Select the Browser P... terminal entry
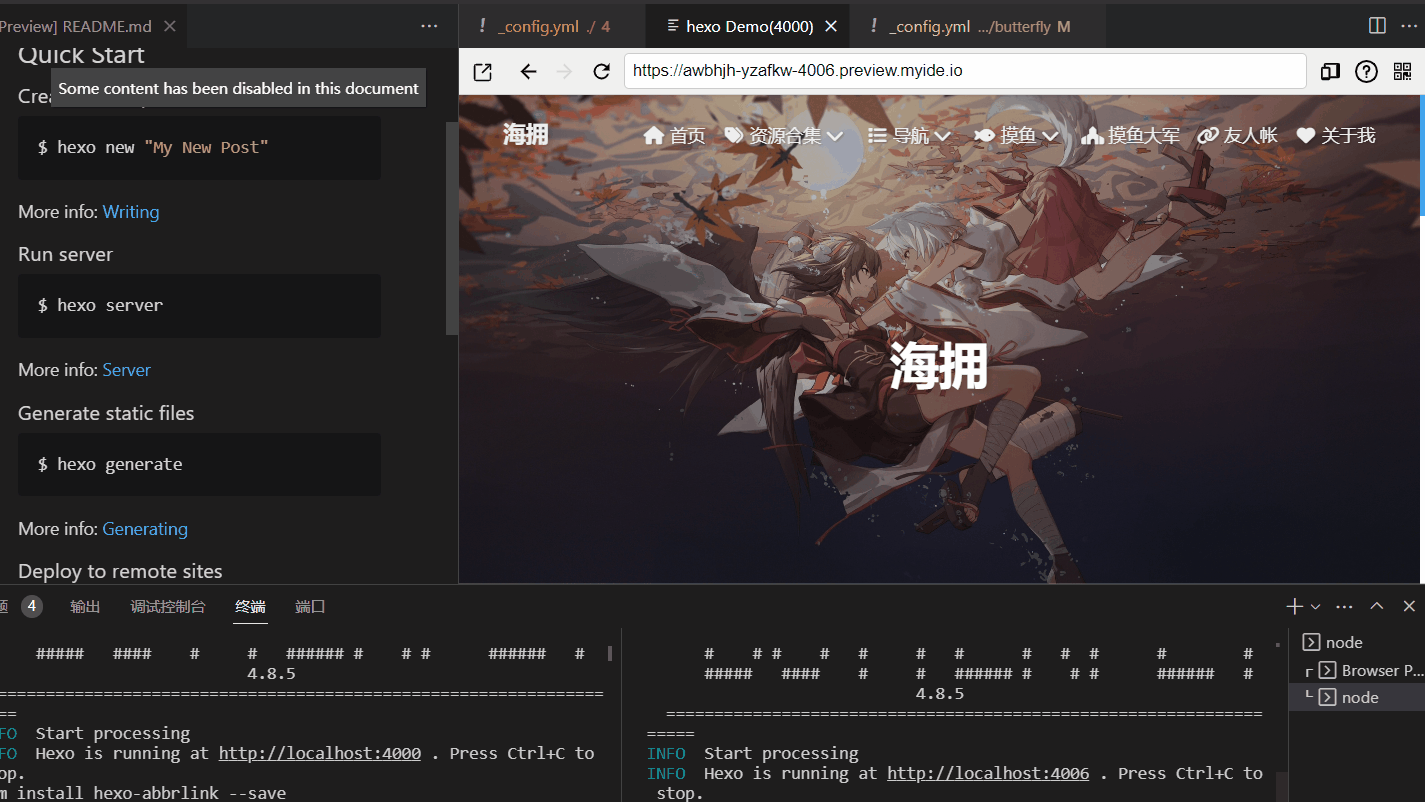The width and height of the screenshot is (1425, 802). 1357,670
